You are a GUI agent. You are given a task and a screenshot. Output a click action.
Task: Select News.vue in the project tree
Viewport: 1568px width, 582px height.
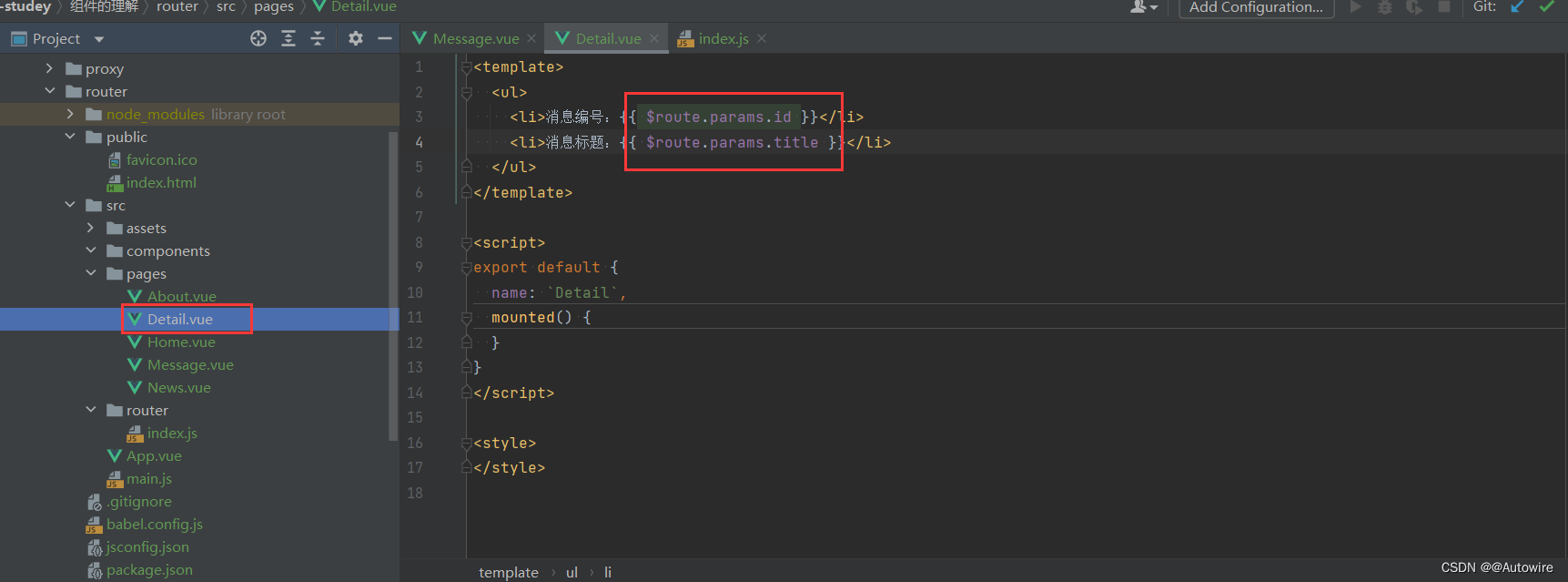tap(179, 388)
